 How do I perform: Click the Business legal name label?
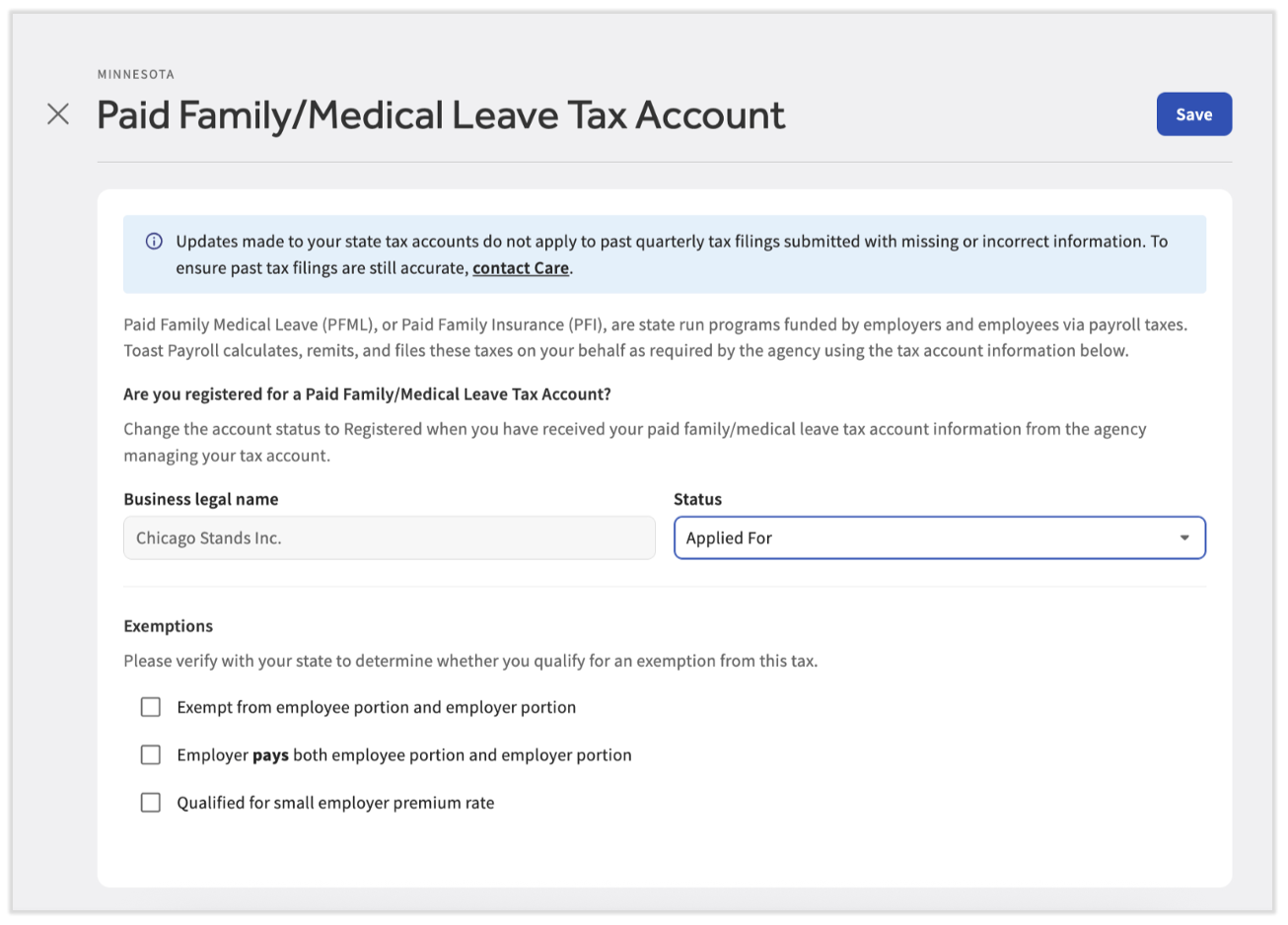[x=201, y=499]
